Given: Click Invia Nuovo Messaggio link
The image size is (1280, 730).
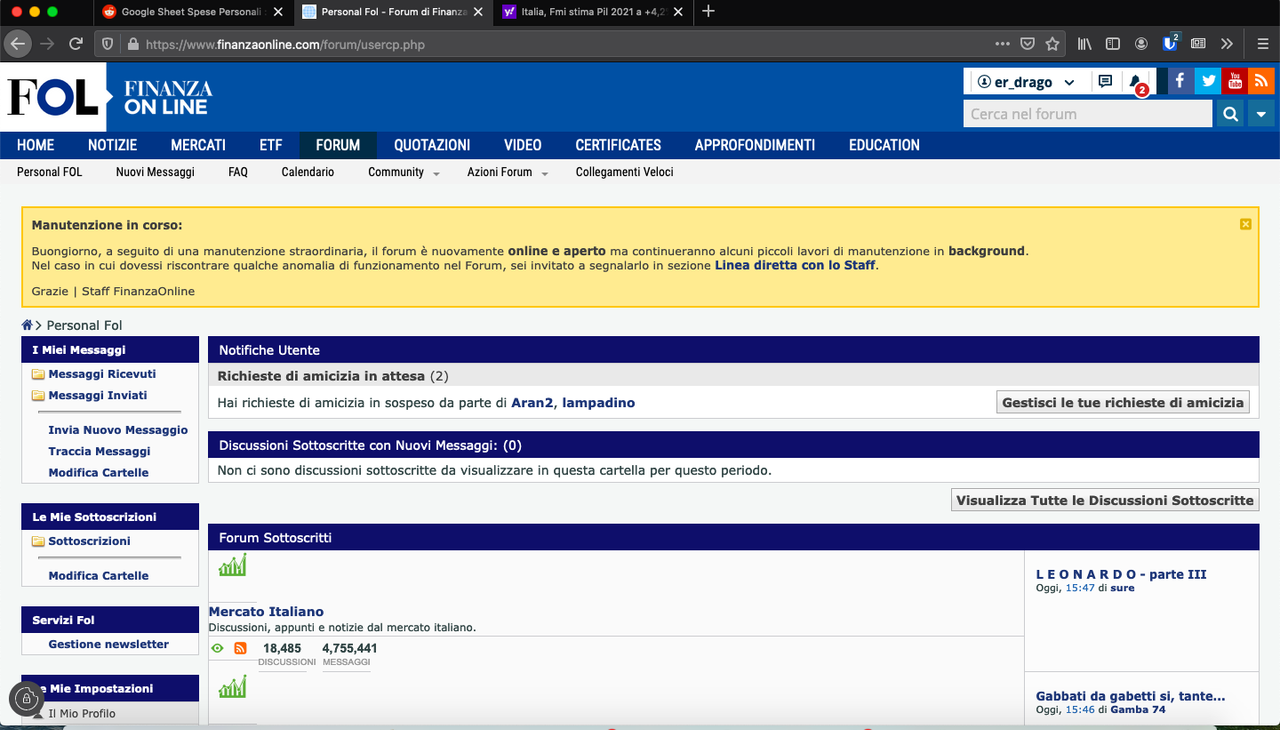Looking at the screenshot, I should point(118,430).
